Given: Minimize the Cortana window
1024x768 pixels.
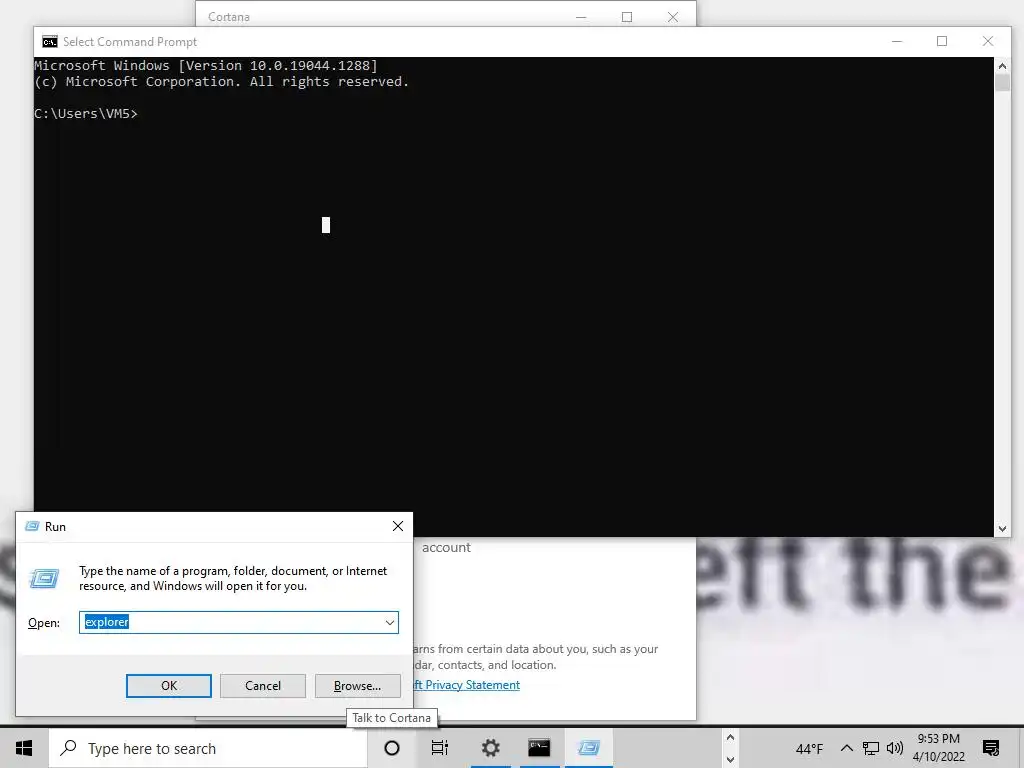Looking at the screenshot, I should 581,17.
